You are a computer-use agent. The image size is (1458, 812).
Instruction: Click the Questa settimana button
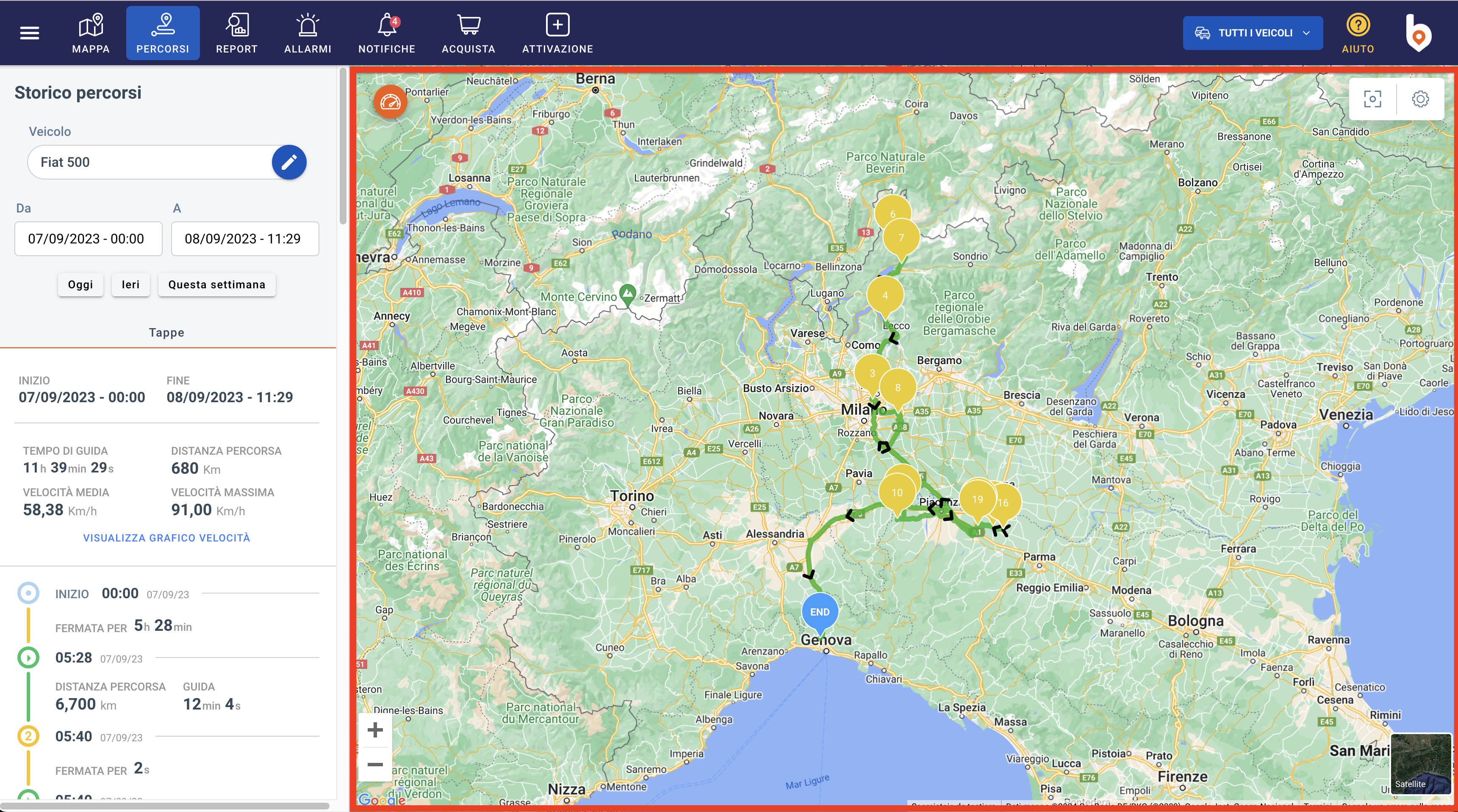pyautogui.click(x=216, y=284)
